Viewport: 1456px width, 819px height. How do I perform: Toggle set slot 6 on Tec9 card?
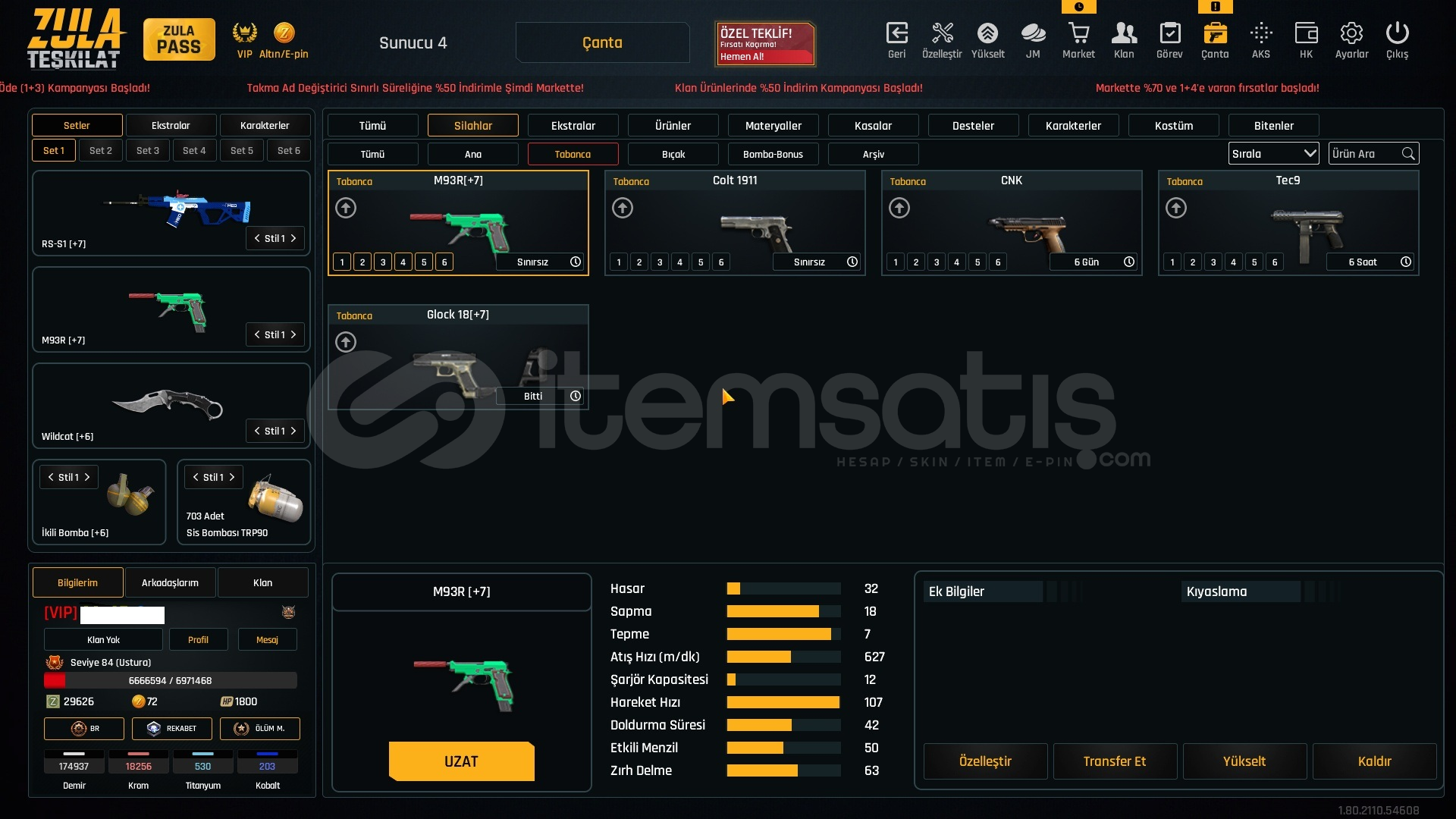coord(1275,262)
